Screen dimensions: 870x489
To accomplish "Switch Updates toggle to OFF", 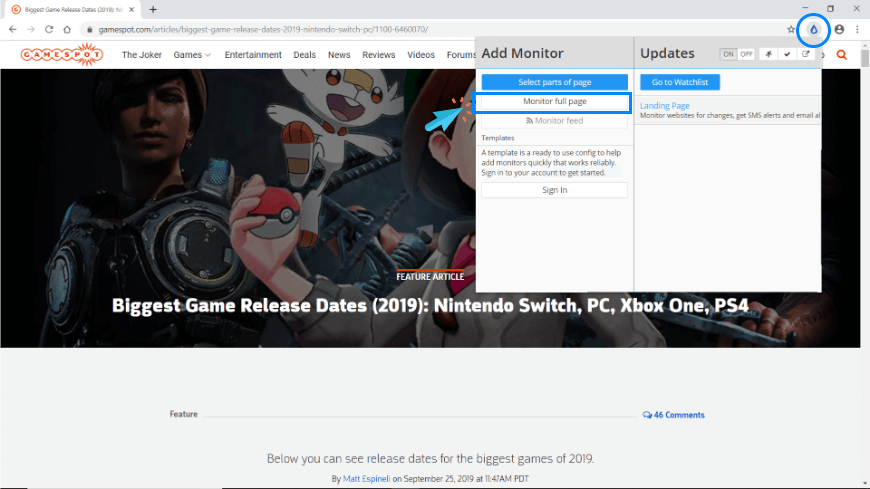I will pos(745,54).
